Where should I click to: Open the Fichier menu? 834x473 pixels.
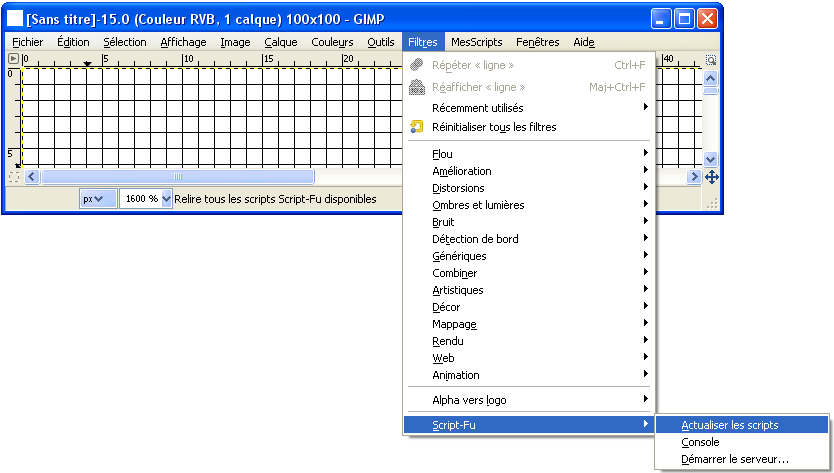coord(28,42)
